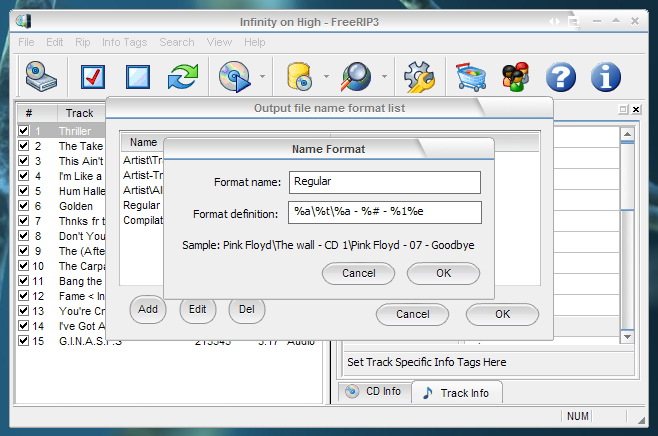Click the CD drive icon in toolbar
The image size is (658, 436).
[43, 76]
